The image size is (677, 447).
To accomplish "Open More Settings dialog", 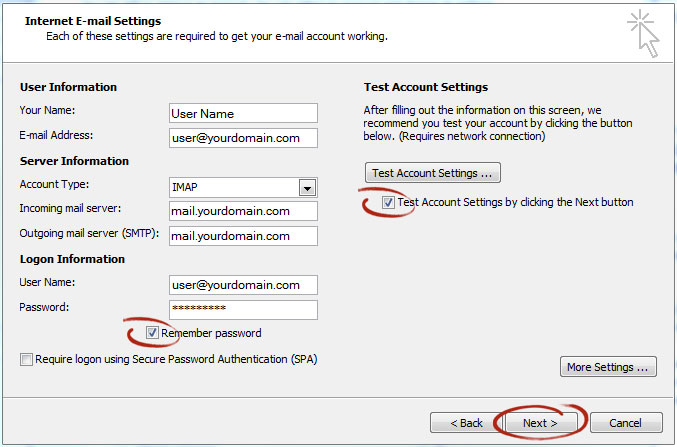I will [608, 367].
